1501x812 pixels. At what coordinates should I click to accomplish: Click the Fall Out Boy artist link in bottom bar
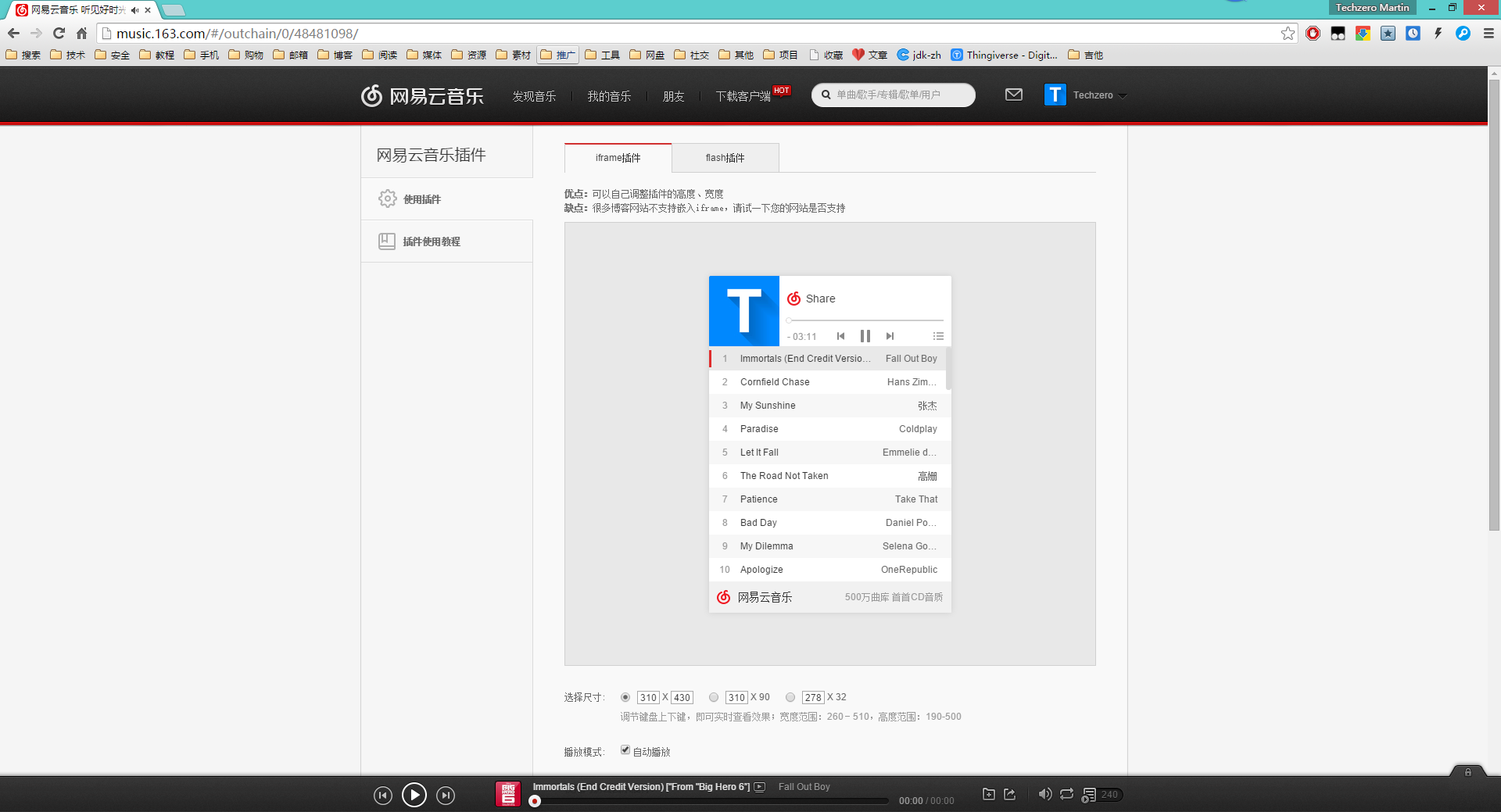point(804,787)
